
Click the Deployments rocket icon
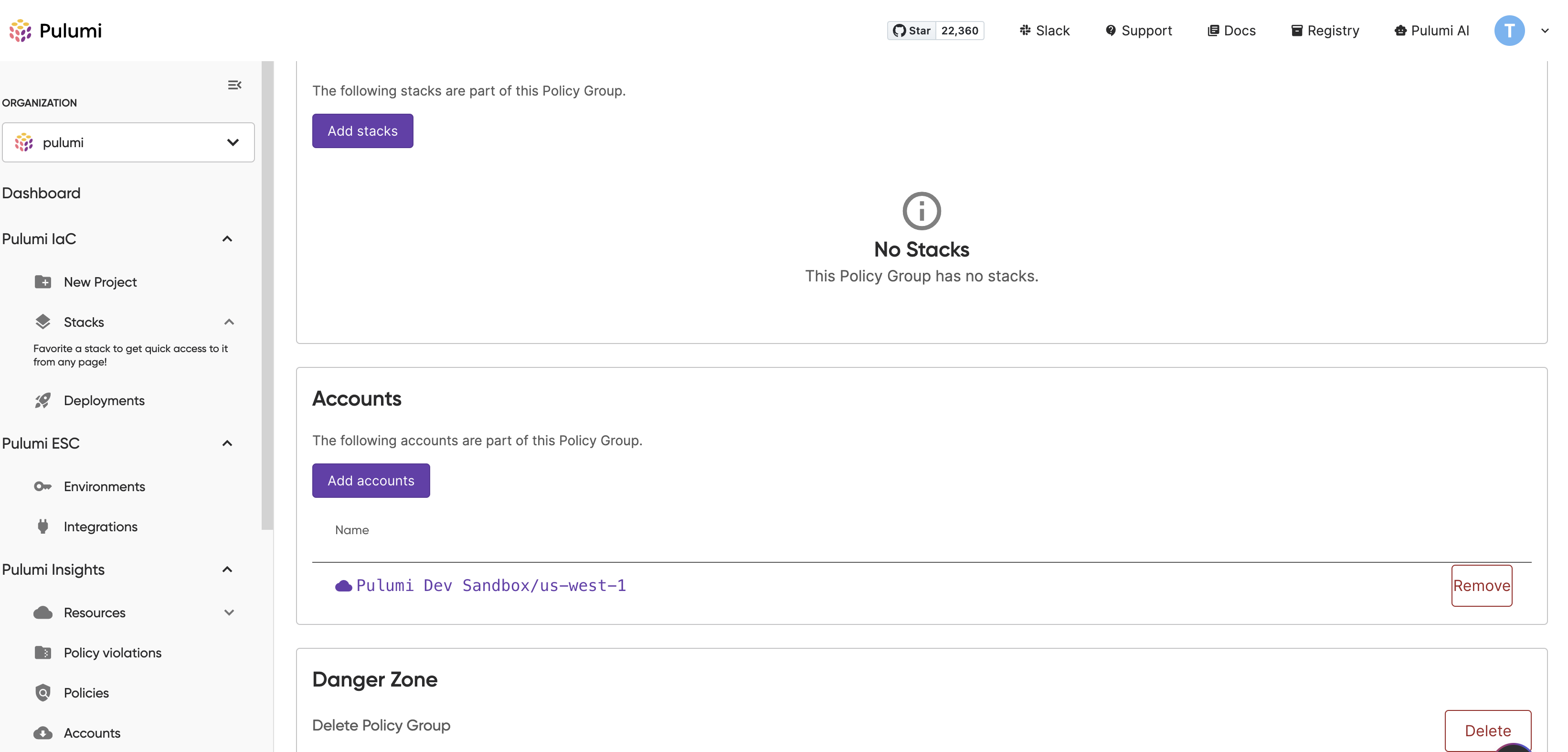pos(42,401)
